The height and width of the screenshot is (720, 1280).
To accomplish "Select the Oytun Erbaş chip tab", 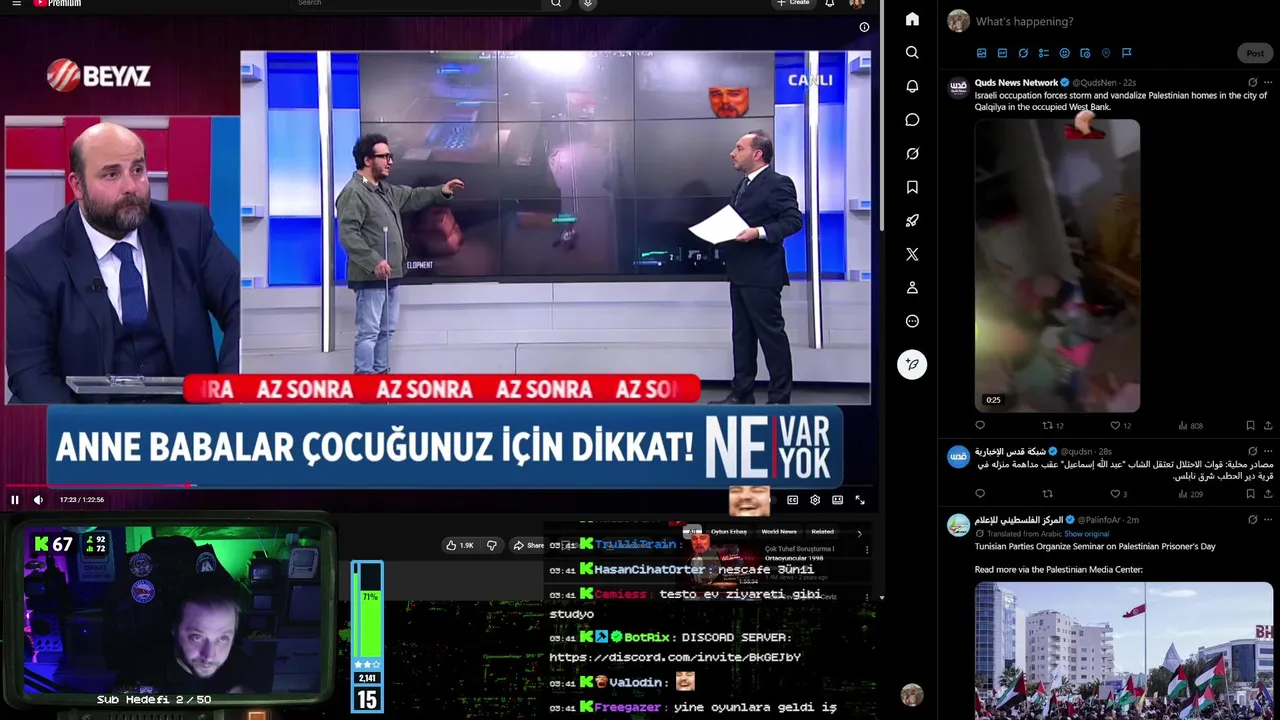I will pos(728,532).
